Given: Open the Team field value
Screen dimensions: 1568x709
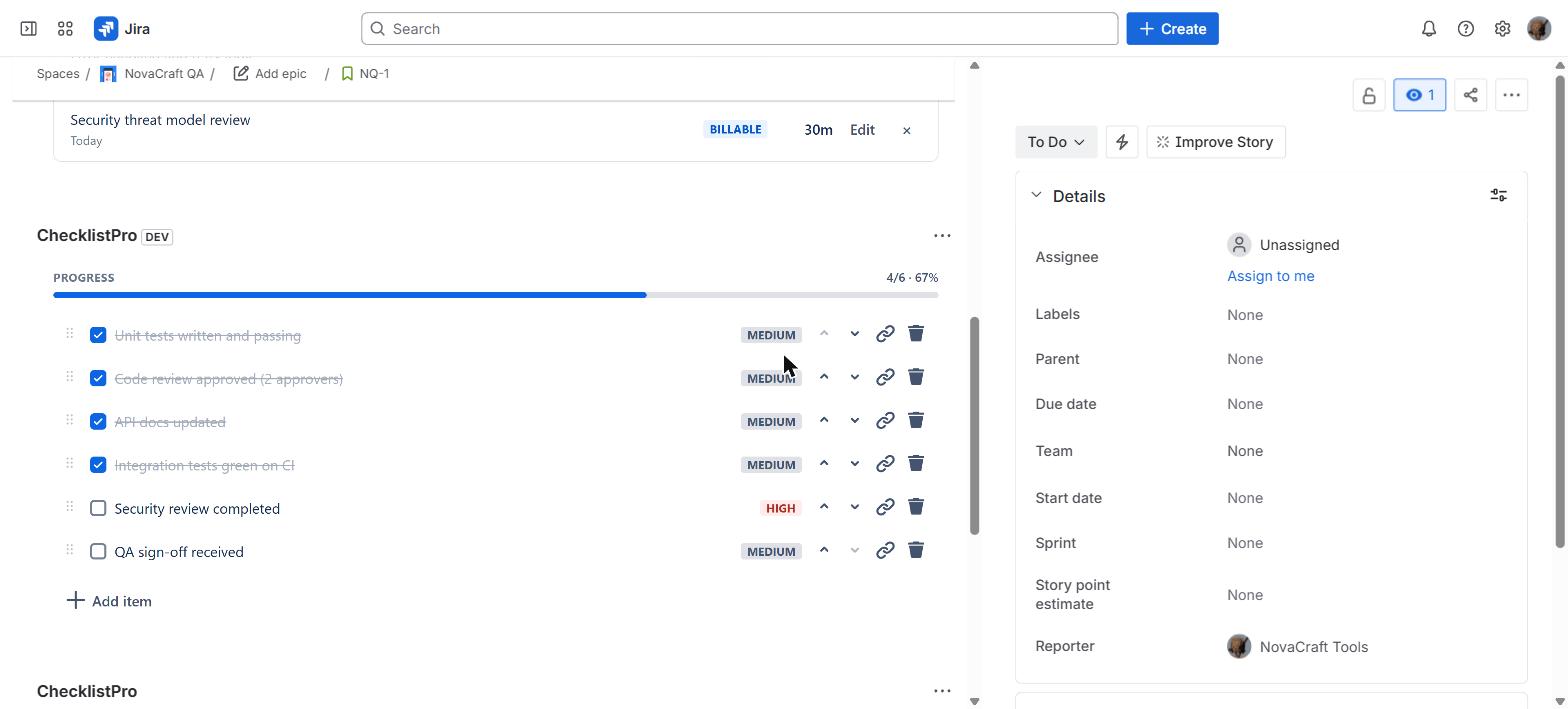Looking at the screenshot, I should [x=1245, y=451].
